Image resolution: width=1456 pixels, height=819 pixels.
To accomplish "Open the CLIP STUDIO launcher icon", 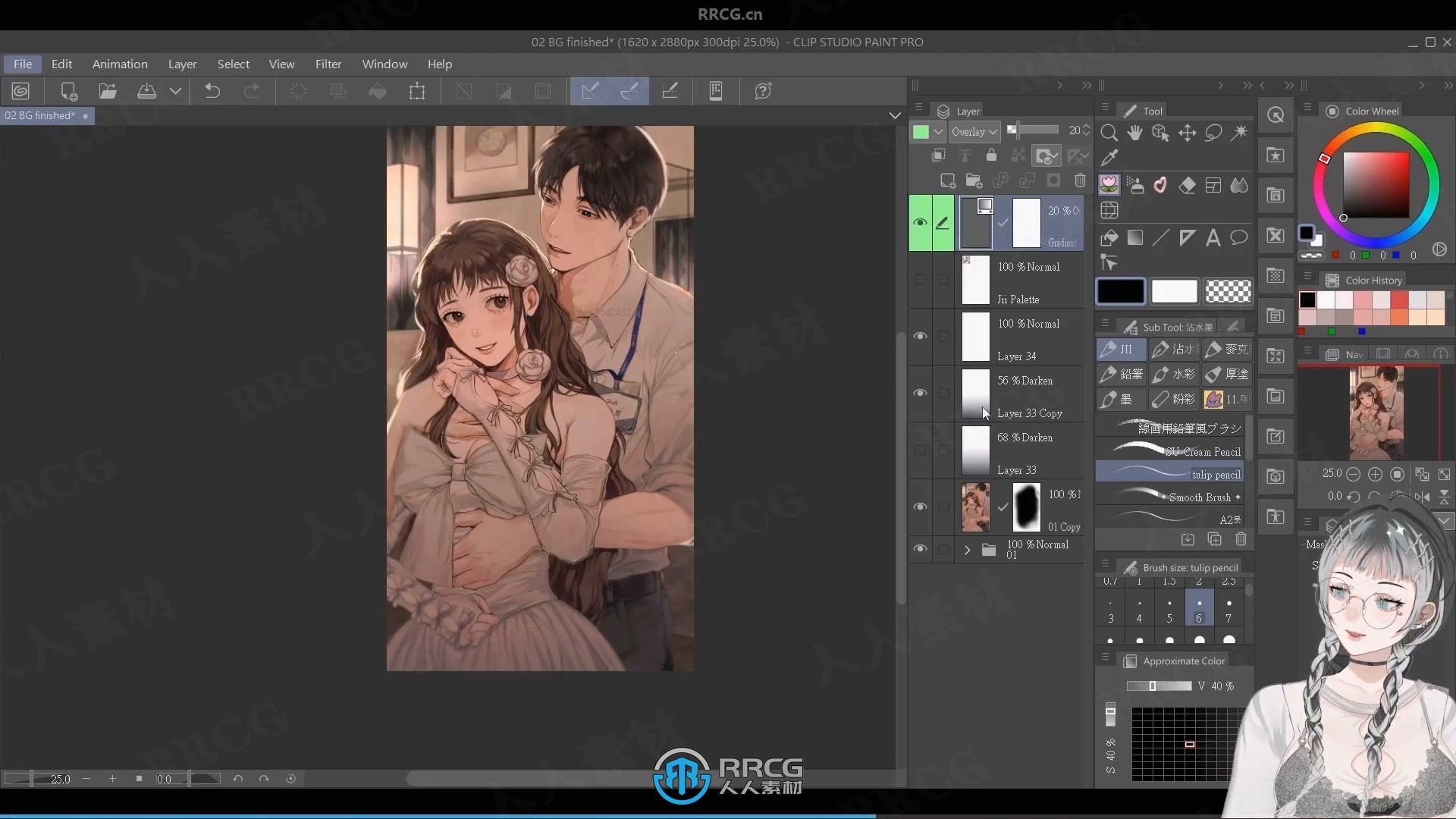I will [20, 92].
